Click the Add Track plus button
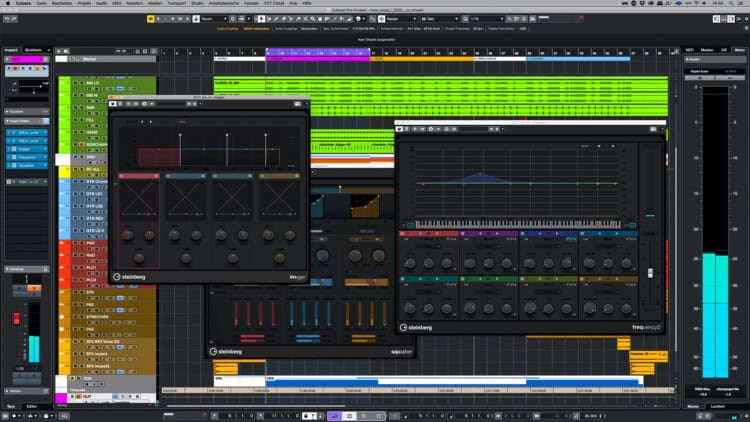 click(x=59, y=51)
